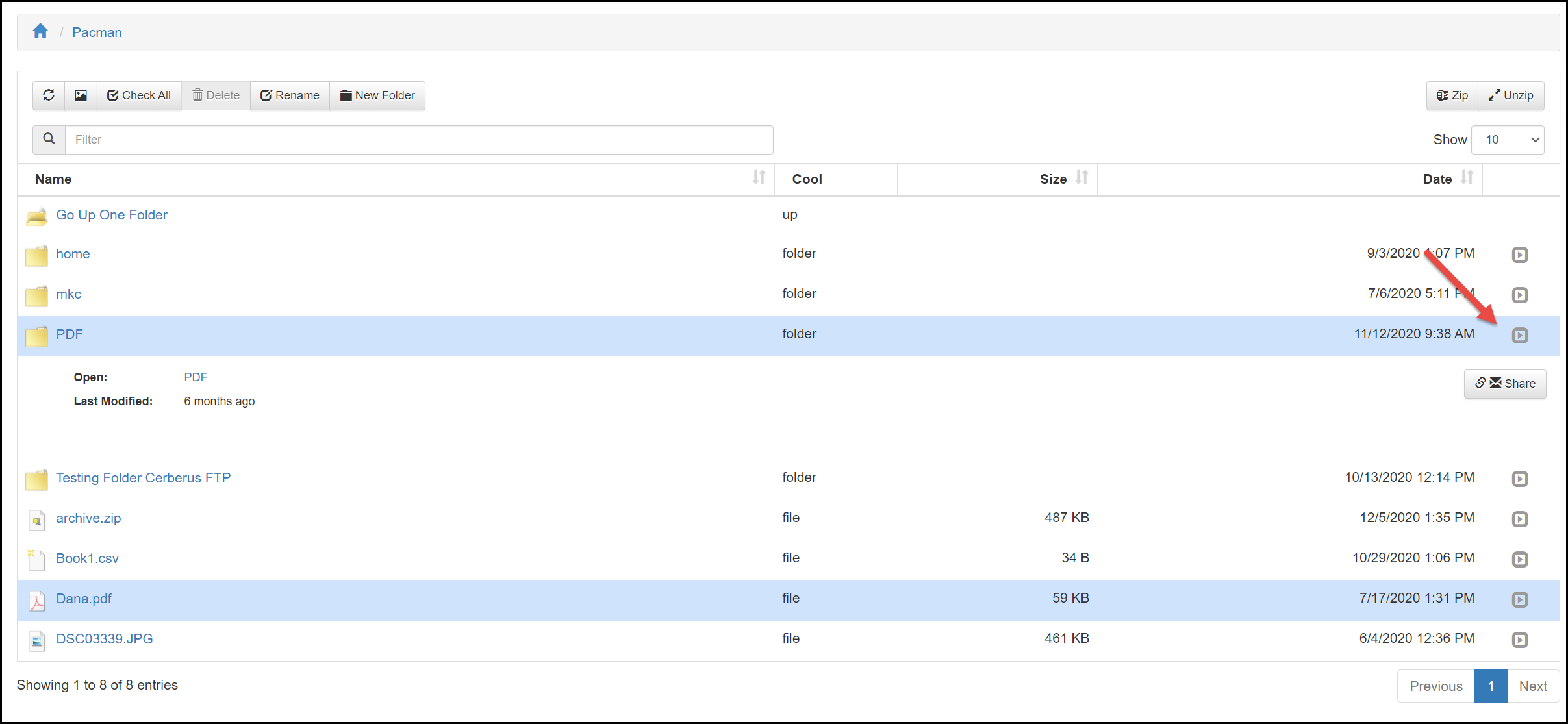Click the Unzip button
Viewport: 1568px width, 724px height.
click(1511, 95)
